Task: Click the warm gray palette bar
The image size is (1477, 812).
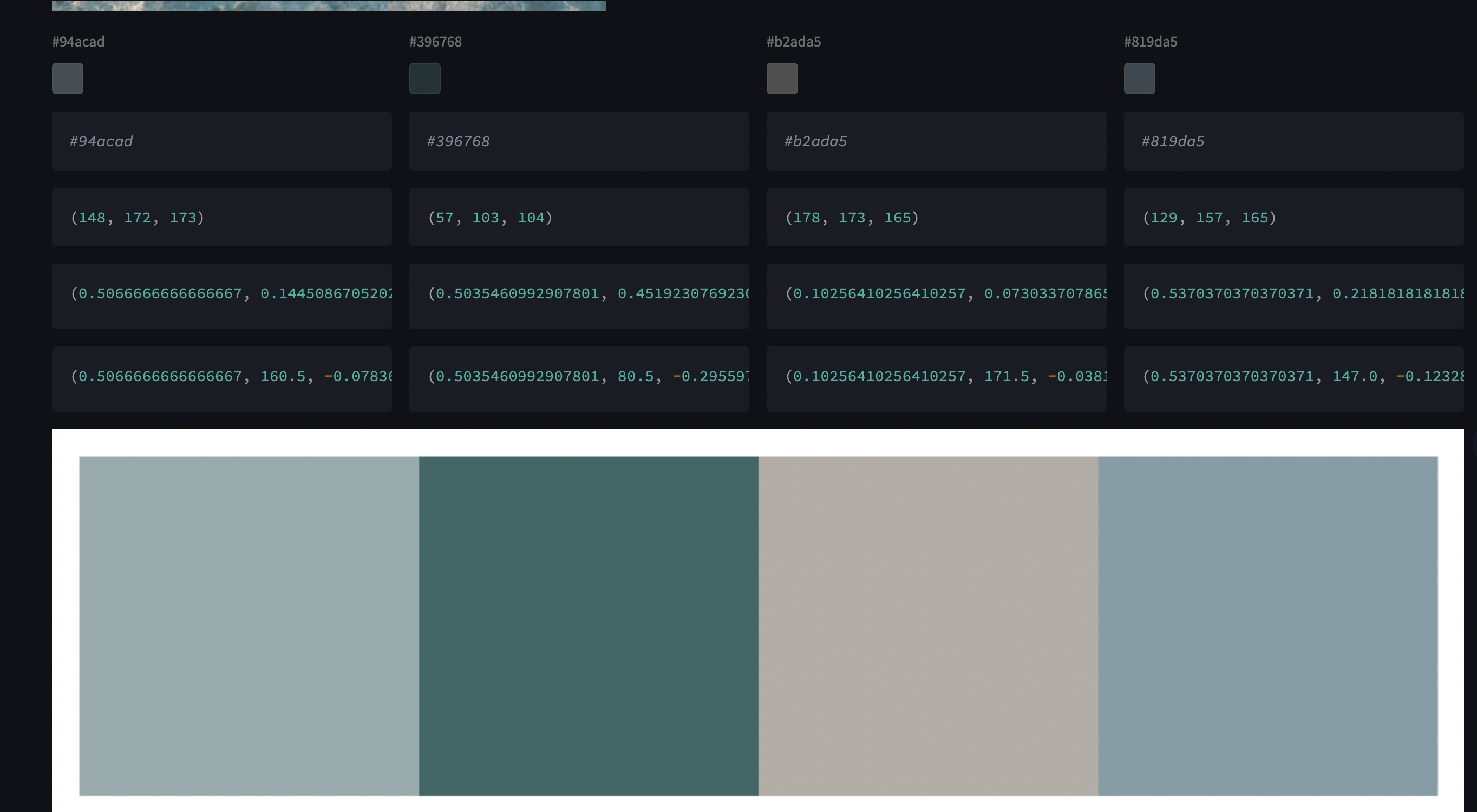Action: tap(929, 626)
